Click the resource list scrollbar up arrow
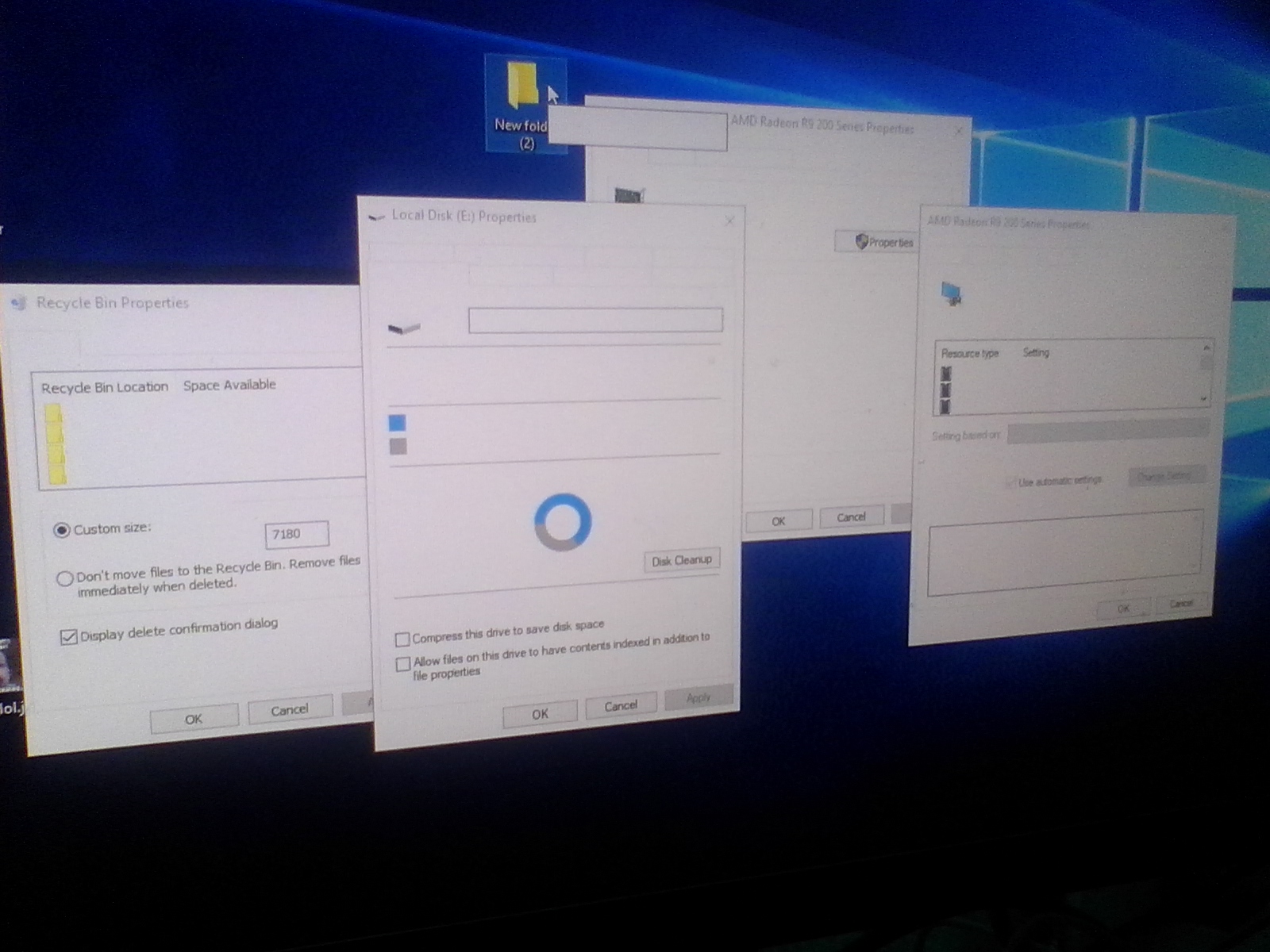1270x952 pixels. [x=1206, y=347]
